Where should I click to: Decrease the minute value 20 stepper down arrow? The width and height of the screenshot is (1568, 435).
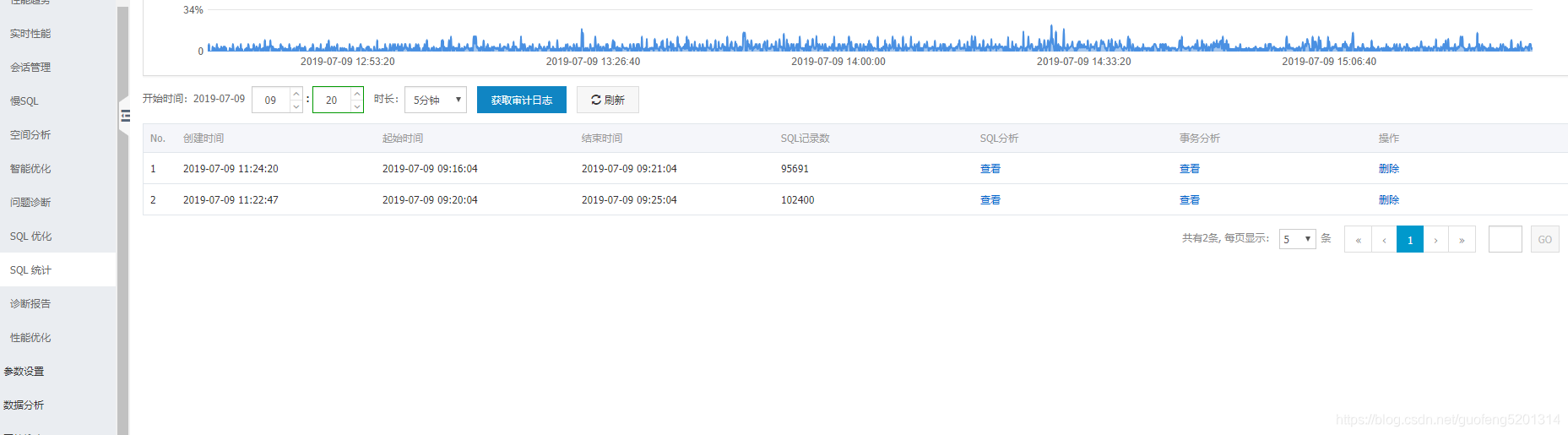point(357,106)
